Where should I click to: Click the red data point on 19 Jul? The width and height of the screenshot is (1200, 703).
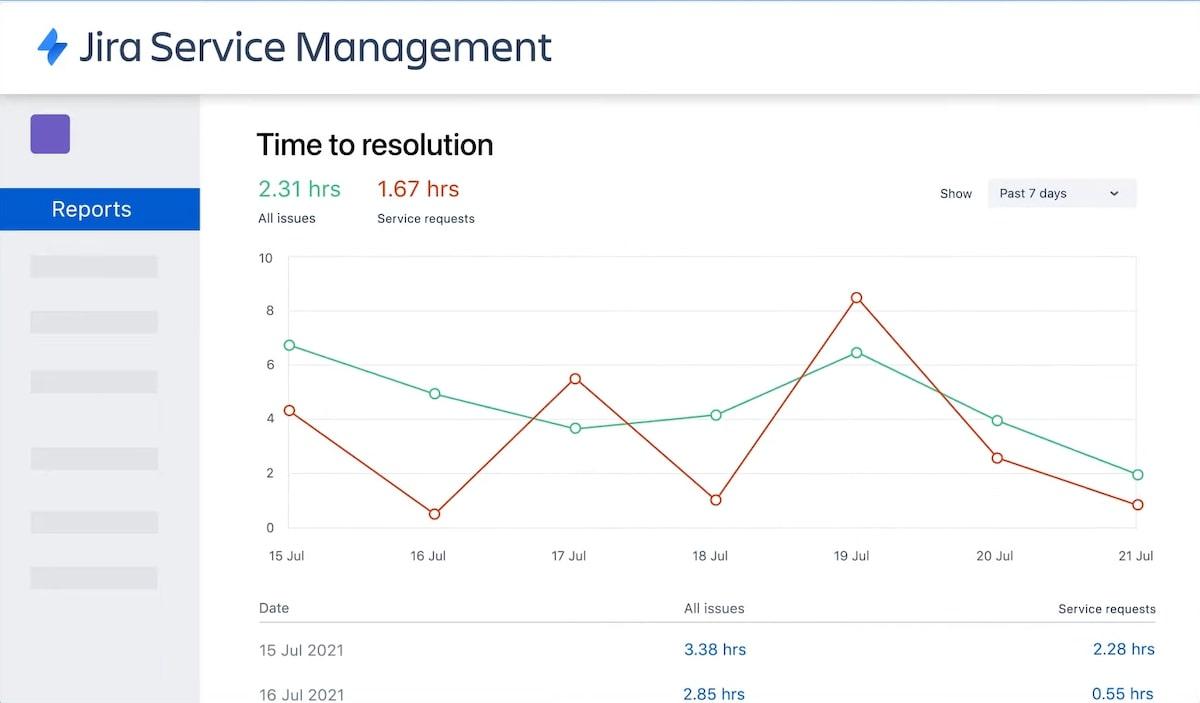click(x=857, y=298)
